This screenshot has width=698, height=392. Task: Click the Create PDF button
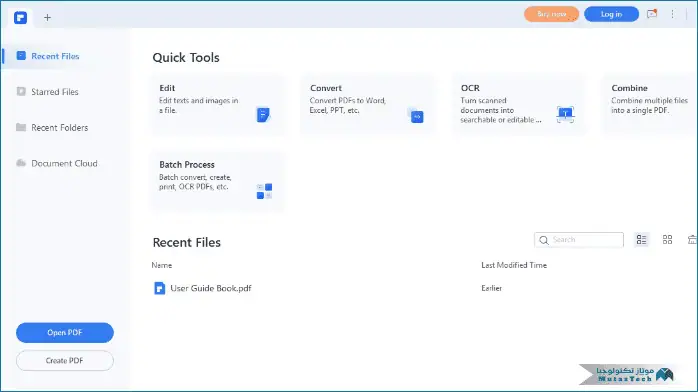tap(65, 361)
